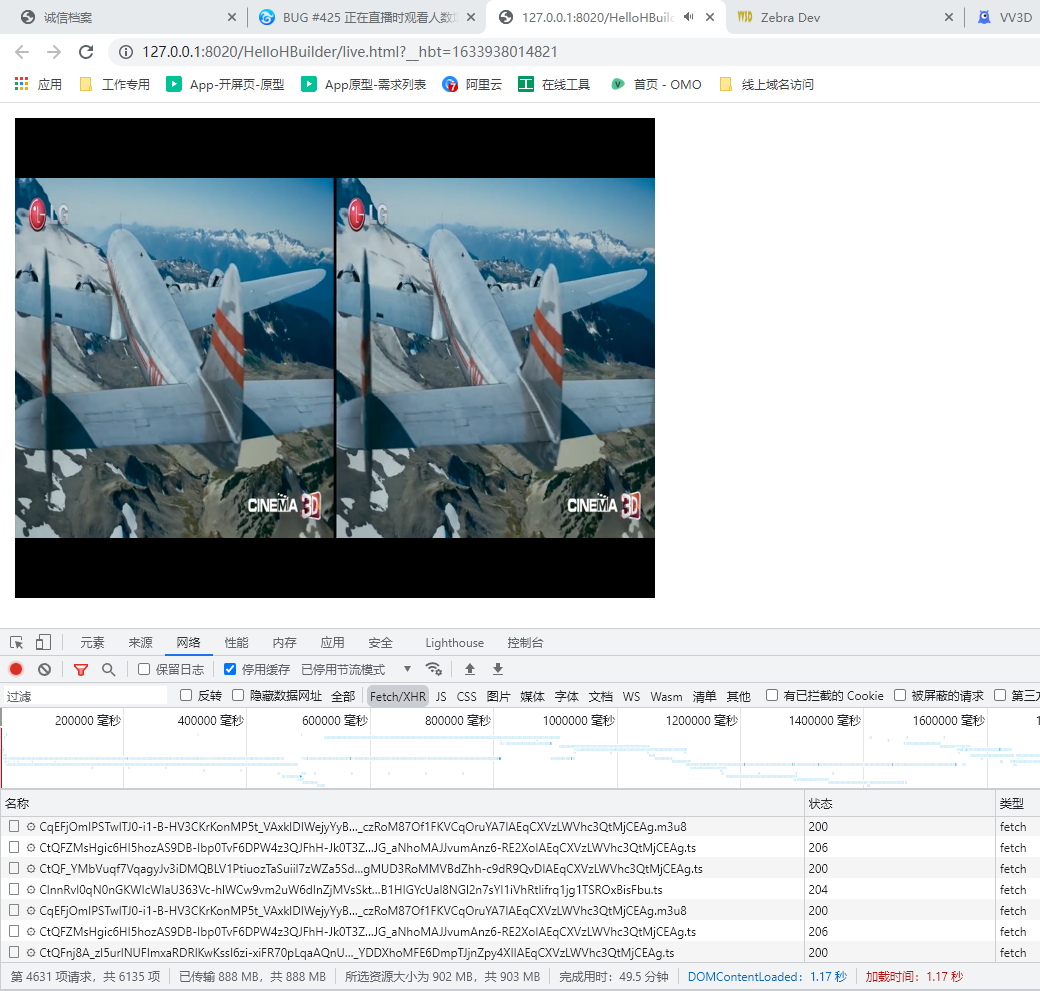Open the apps grid bookmark icon

[21, 84]
